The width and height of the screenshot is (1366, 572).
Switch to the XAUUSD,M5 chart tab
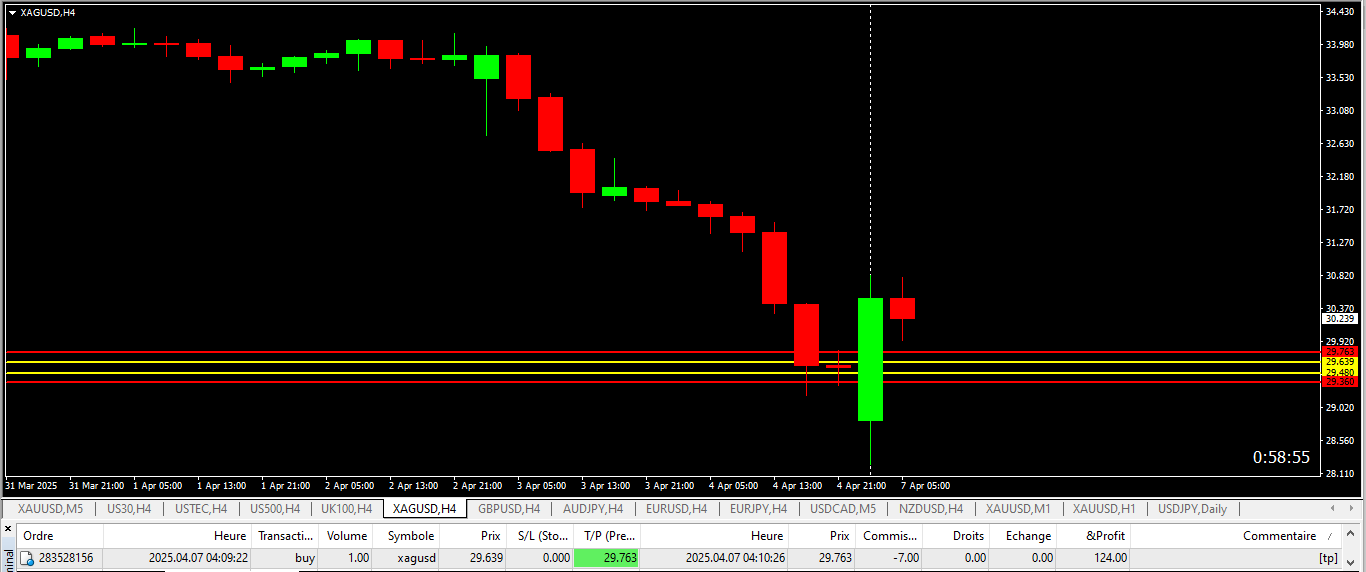50,509
